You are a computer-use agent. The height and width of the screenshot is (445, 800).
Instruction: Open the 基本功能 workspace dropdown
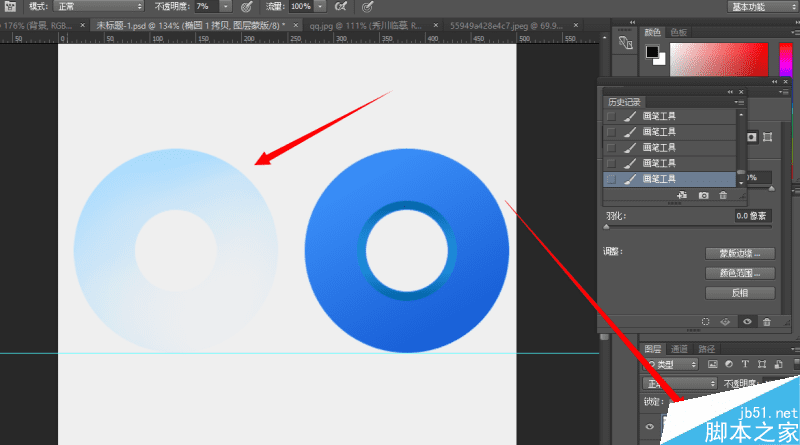coord(760,6)
